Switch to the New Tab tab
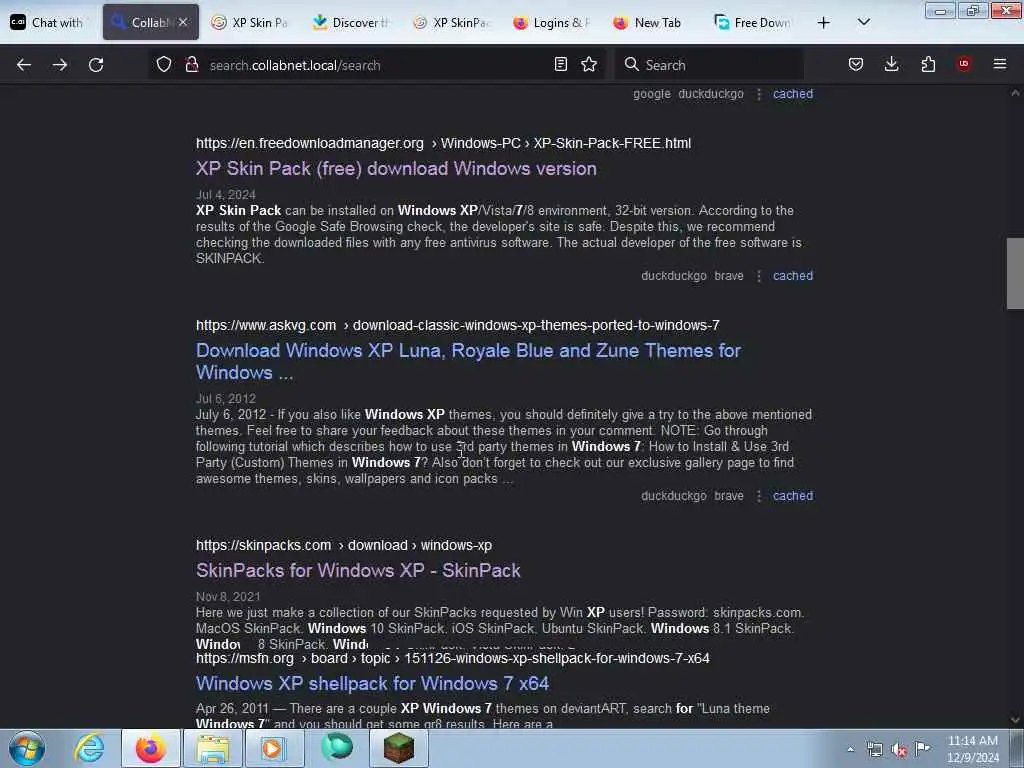 tap(652, 22)
